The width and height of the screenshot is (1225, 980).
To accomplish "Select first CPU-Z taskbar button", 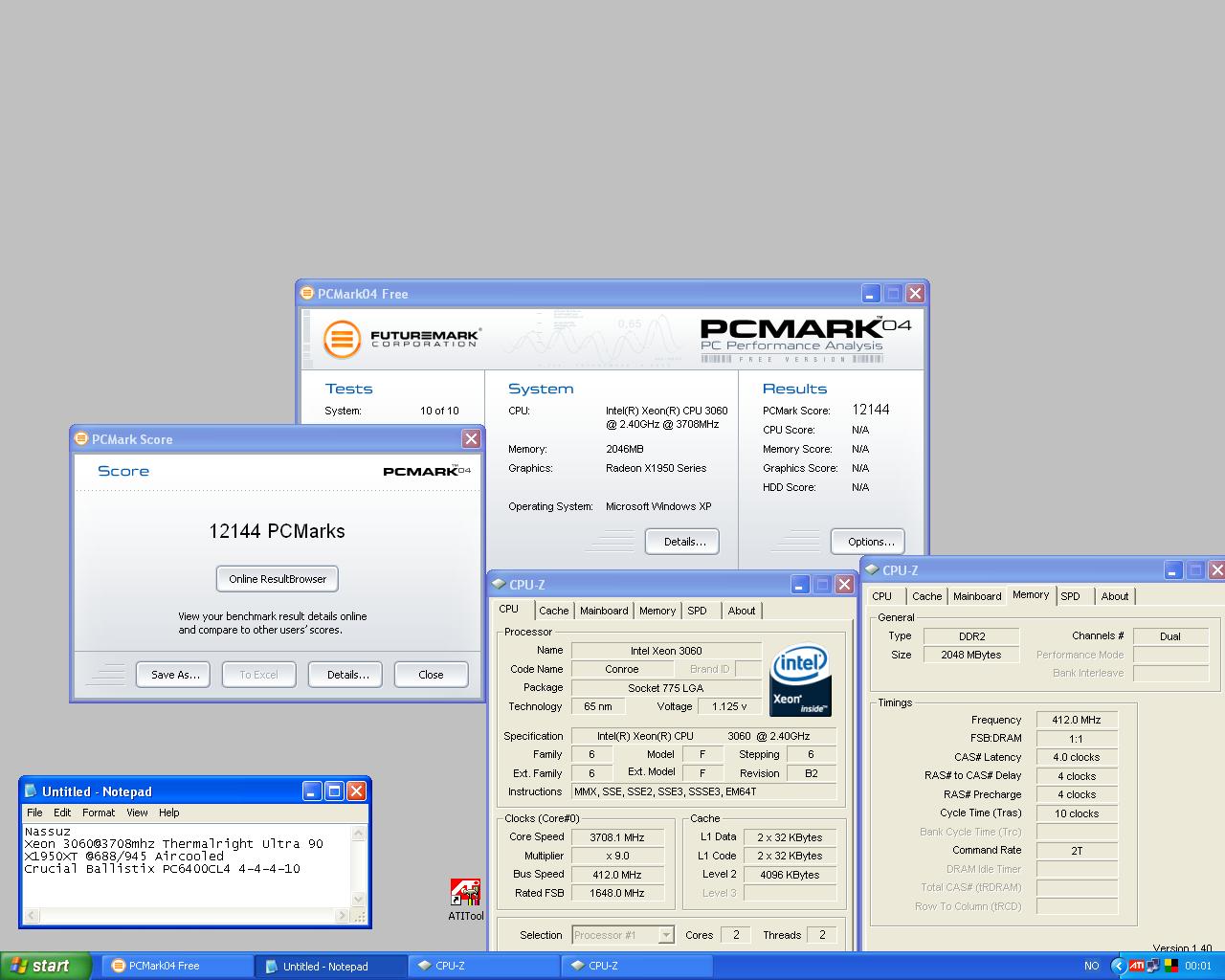I will click(484, 966).
